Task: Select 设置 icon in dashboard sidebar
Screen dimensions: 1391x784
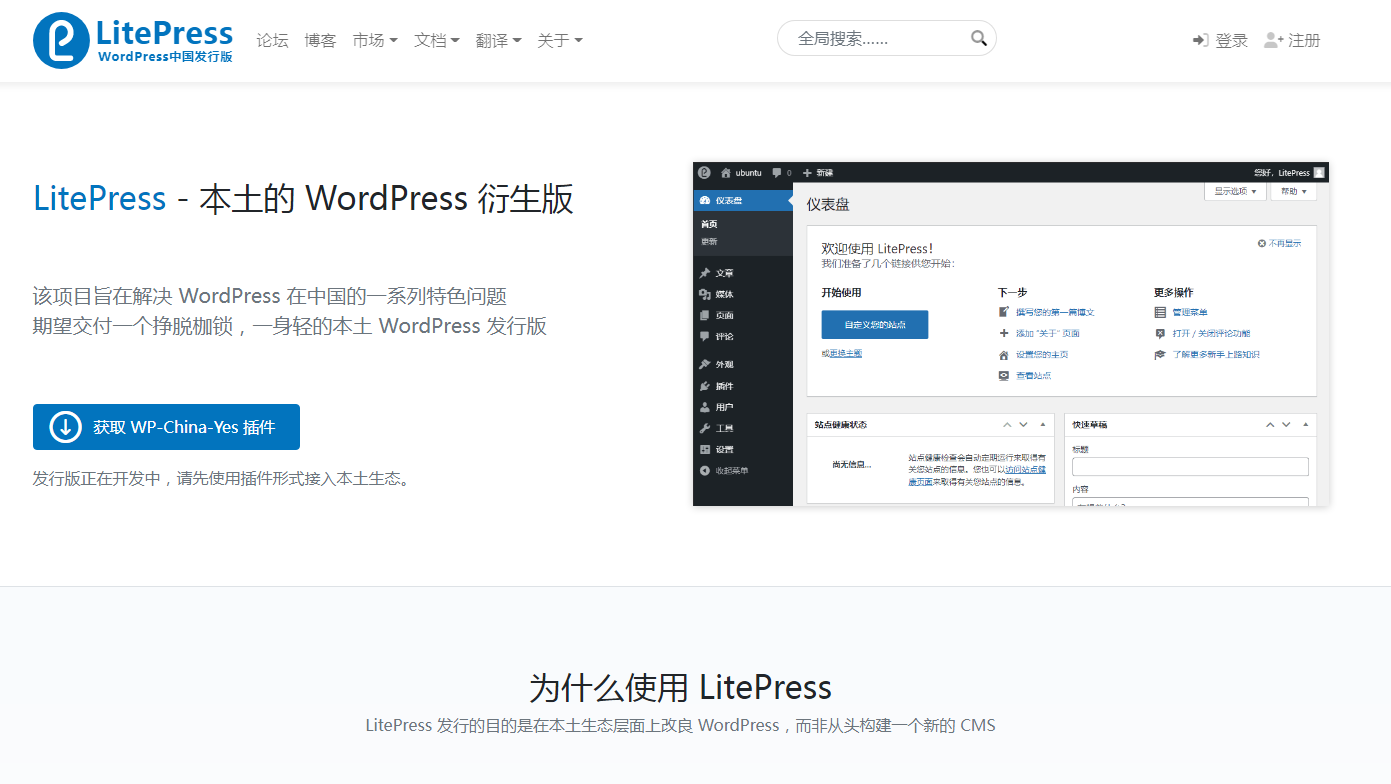Action: [704, 449]
